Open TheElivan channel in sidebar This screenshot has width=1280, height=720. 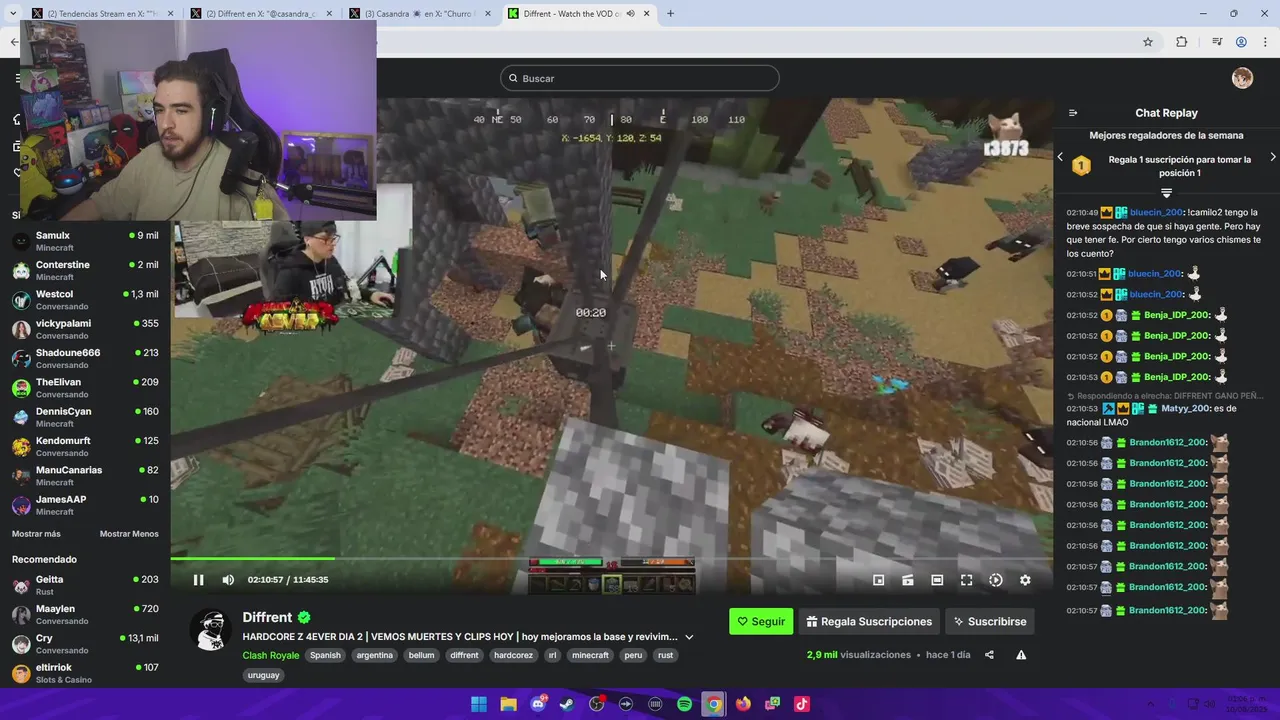(x=85, y=388)
